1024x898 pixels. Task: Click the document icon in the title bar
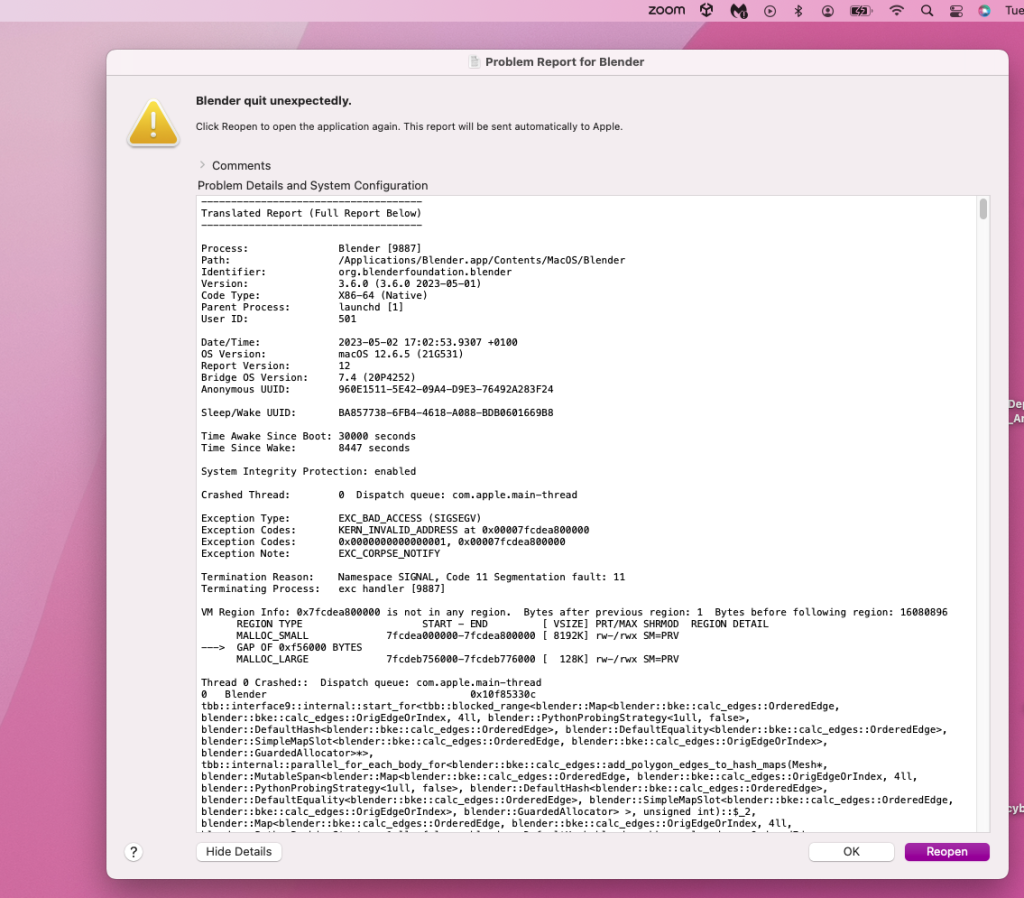475,62
